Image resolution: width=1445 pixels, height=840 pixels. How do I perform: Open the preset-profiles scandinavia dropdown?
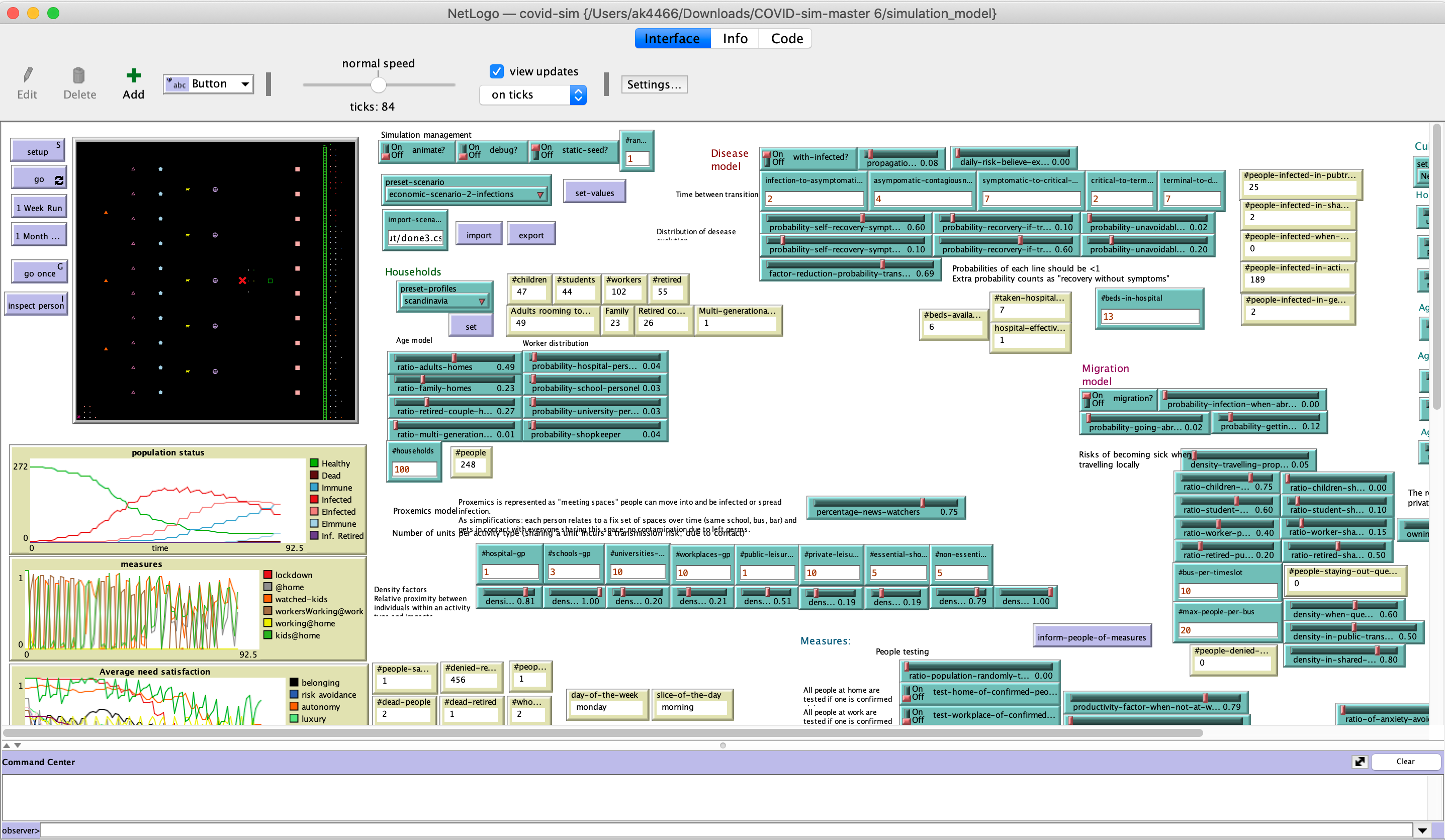point(445,301)
